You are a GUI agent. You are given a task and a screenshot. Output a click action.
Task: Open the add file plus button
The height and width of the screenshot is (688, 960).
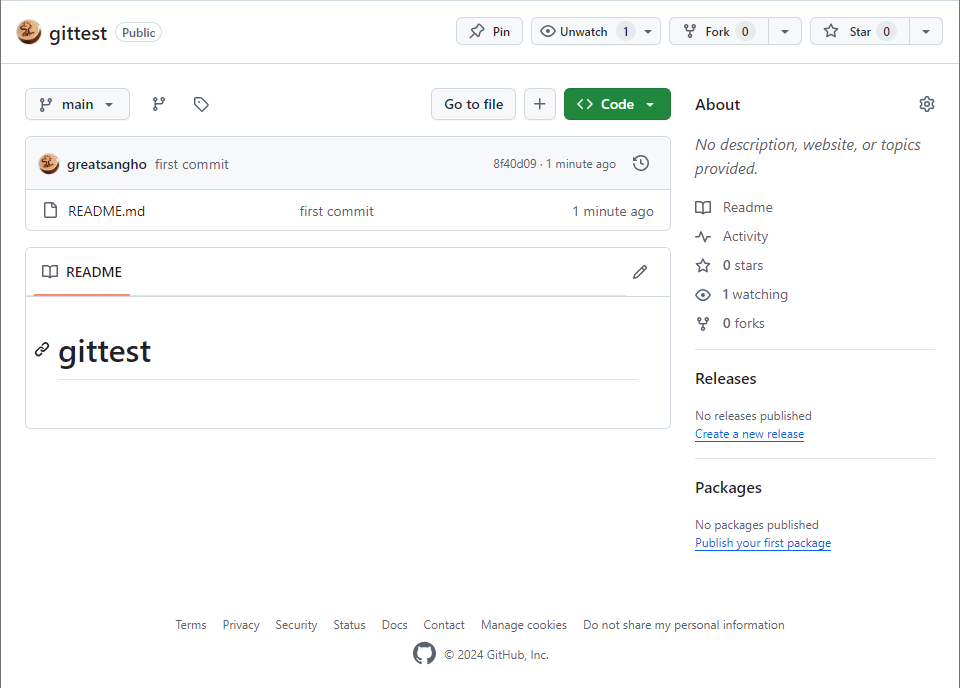[539, 104]
